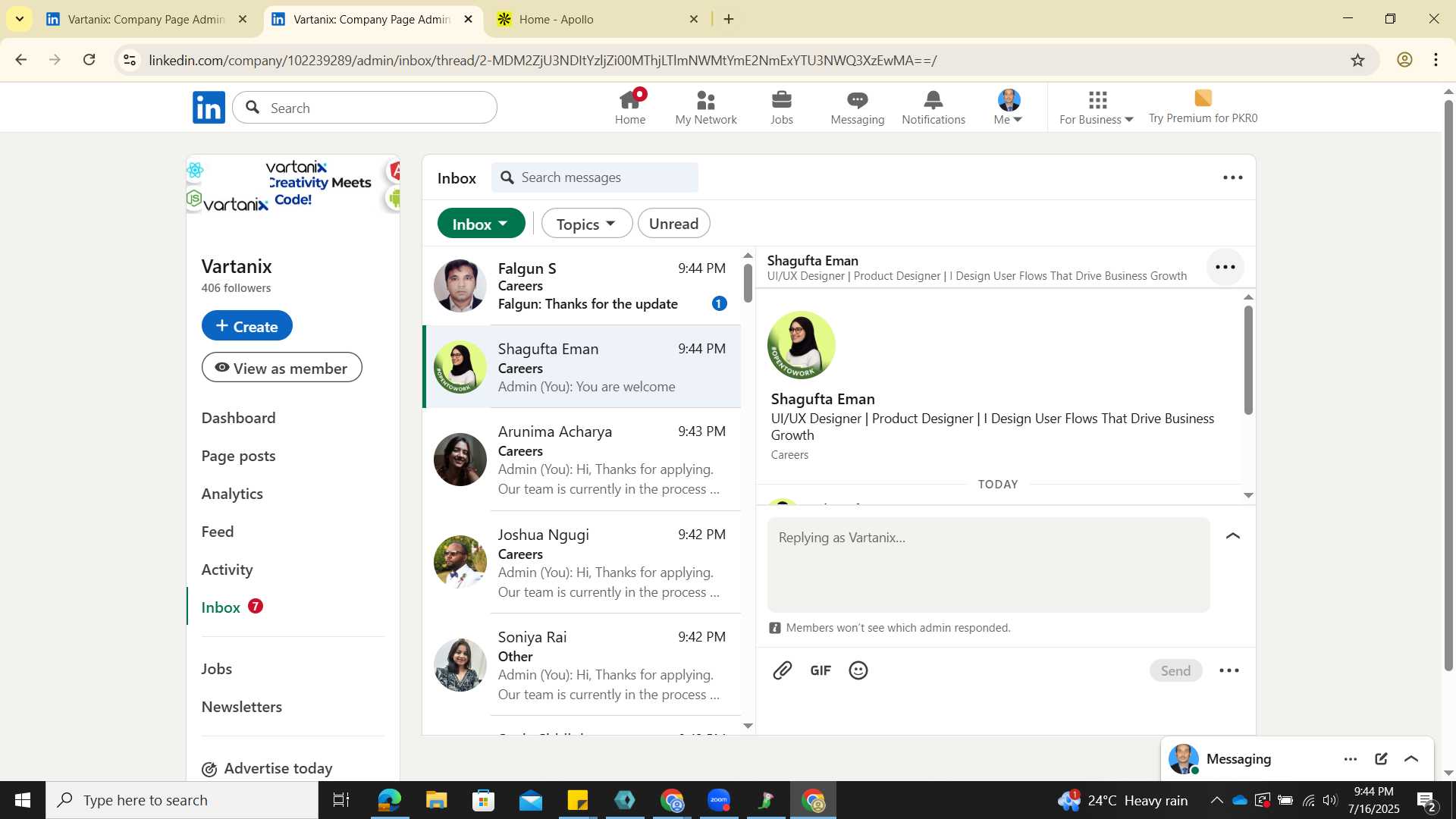Image resolution: width=1456 pixels, height=819 pixels.
Task: Open Notifications bell icon
Action: coord(934,107)
